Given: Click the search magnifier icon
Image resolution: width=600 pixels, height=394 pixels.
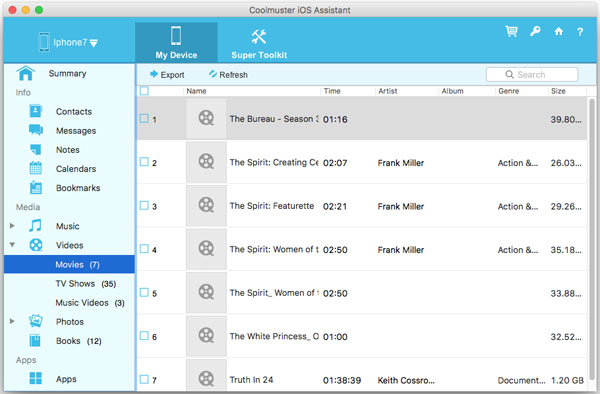Looking at the screenshot, I should click(509, 74).
